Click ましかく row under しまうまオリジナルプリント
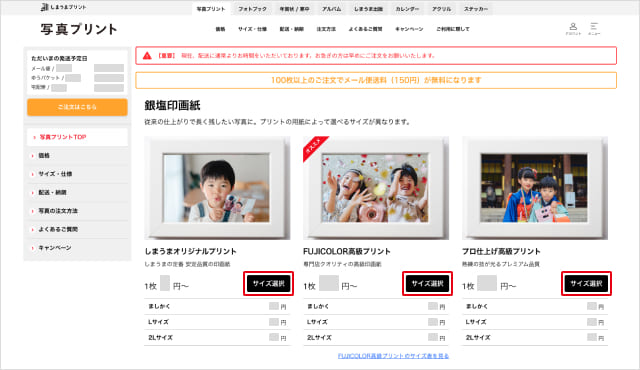Viewport: 640px width, 370px height. [217, 306]
